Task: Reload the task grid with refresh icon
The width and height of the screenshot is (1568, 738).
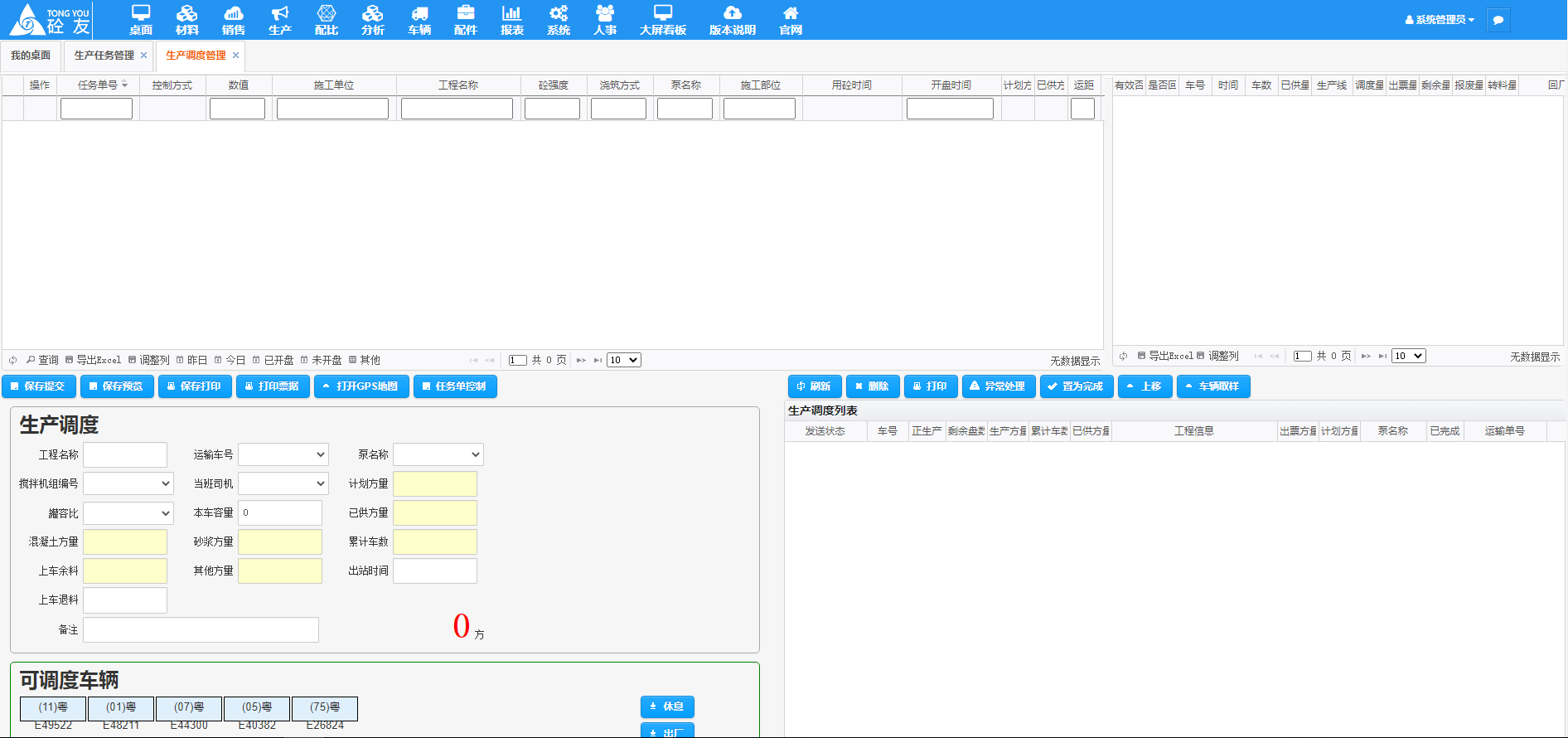Action: point(13,360)
